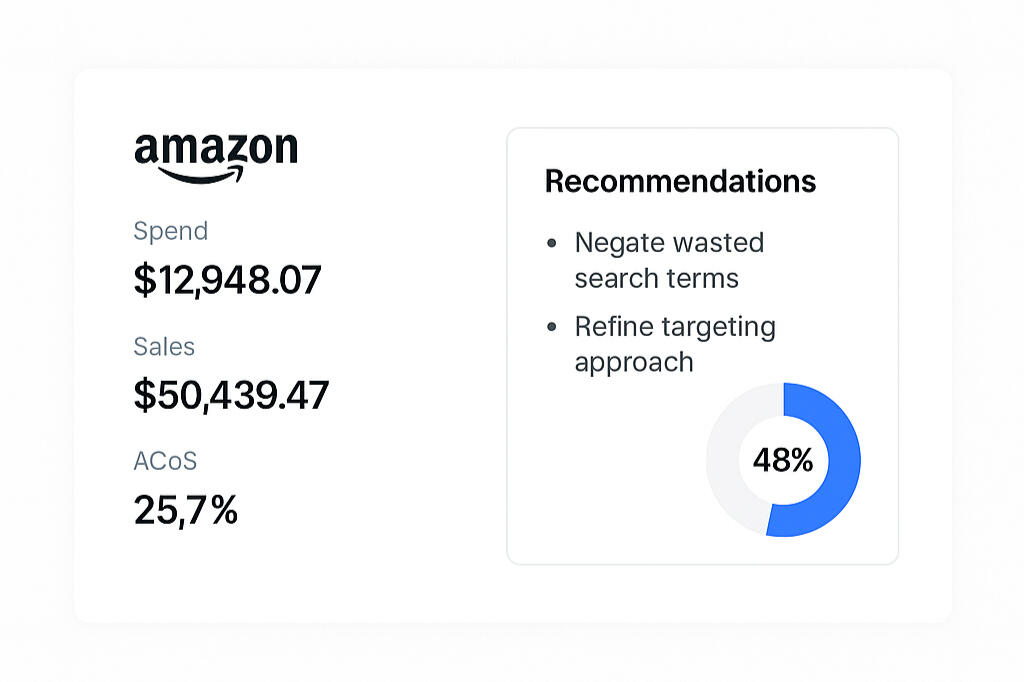Click the 25,7% ACoS value
The image size is (1024, 682).
(x=186, y=510)
